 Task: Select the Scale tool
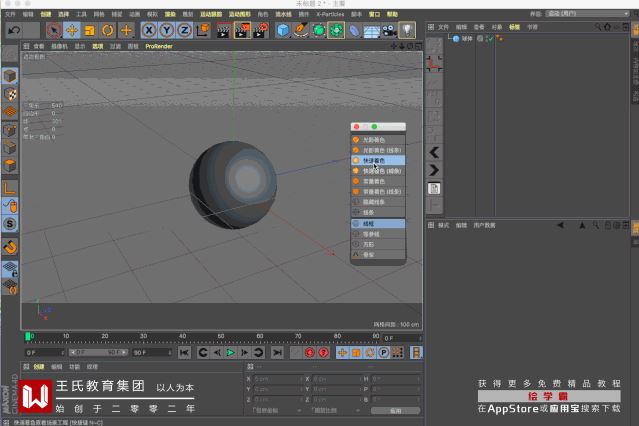[90, 30]
